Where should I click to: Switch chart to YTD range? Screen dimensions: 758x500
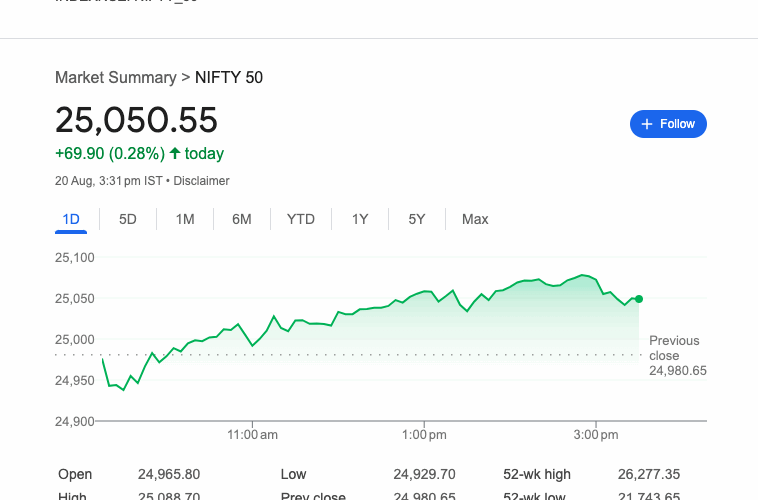point(301,219)
